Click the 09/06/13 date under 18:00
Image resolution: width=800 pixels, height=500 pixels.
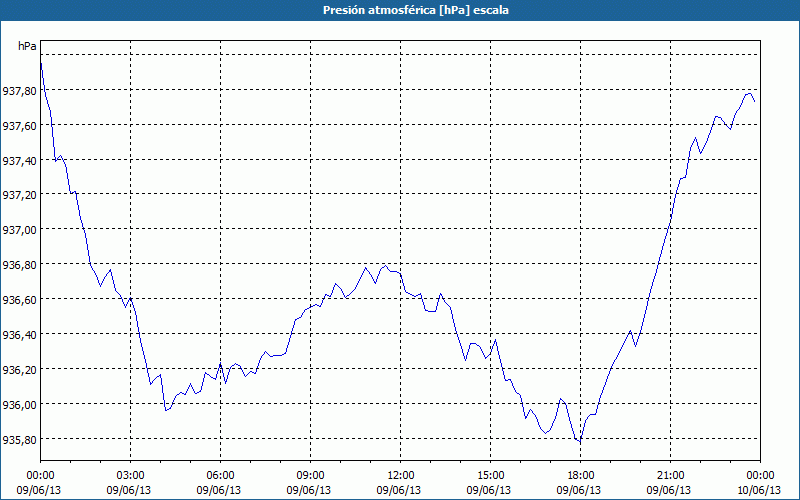579,490
